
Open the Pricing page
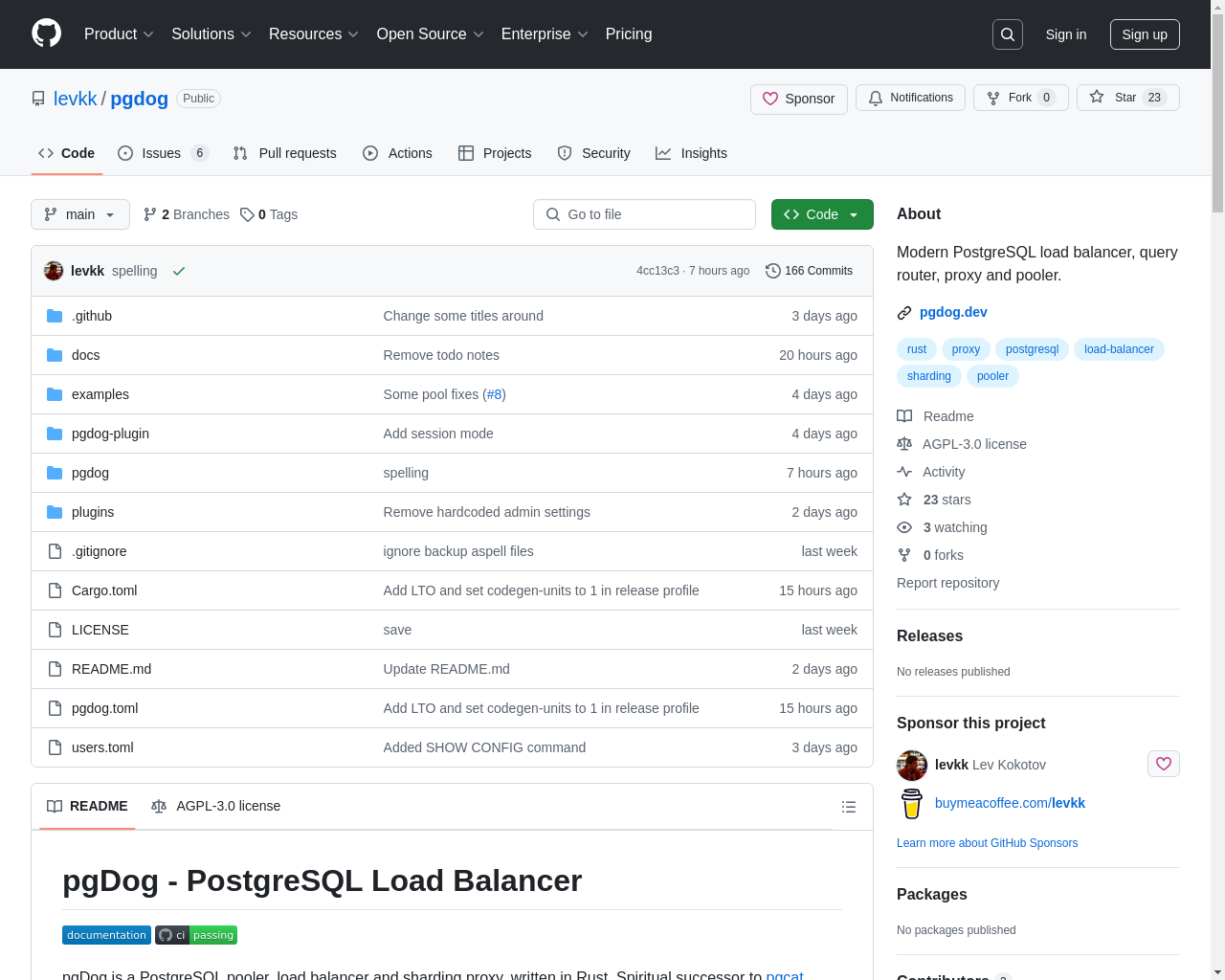[629, 34]
